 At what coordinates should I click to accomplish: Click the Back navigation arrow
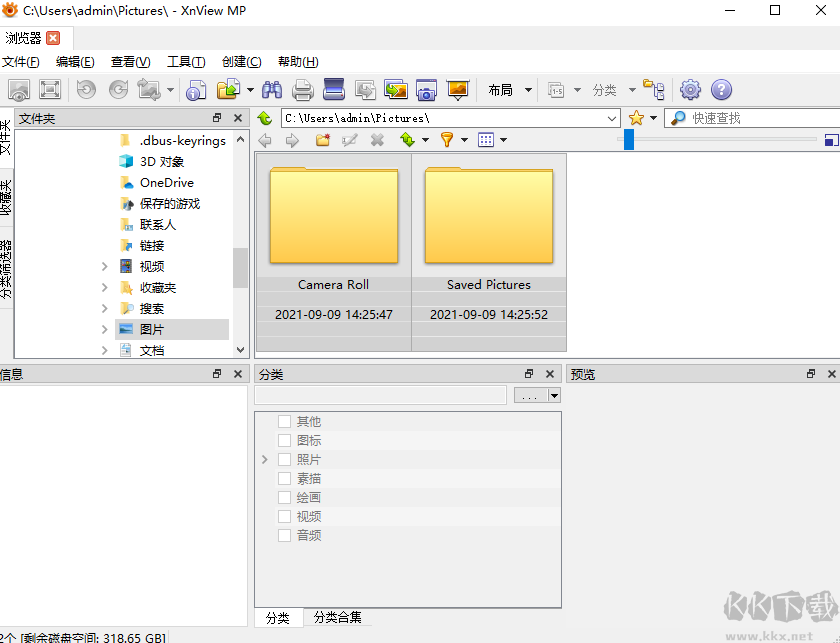point(264,139)
